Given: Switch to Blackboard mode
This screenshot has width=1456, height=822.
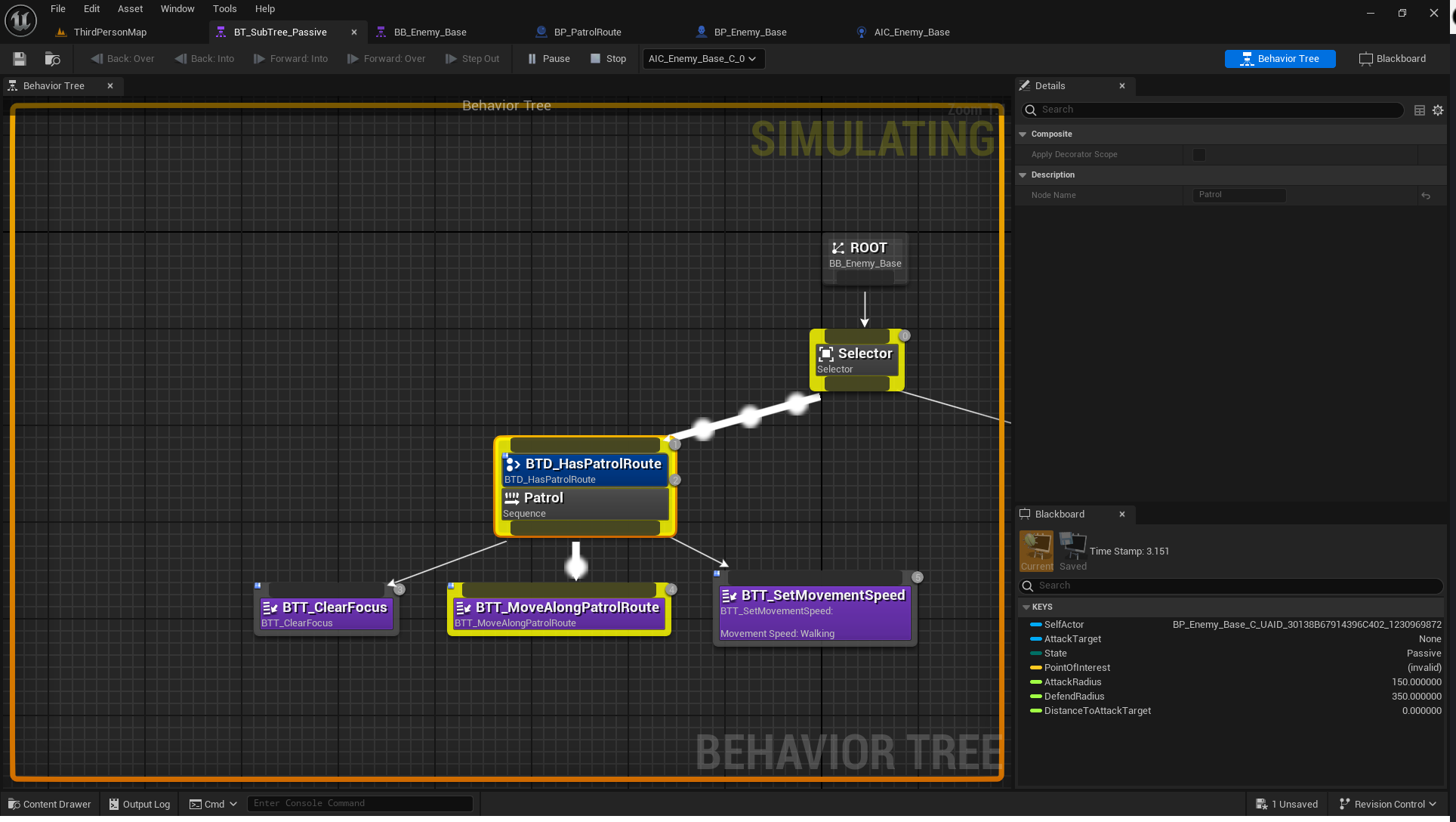Looking at the screenshot, I should (x=1393, y=59).
